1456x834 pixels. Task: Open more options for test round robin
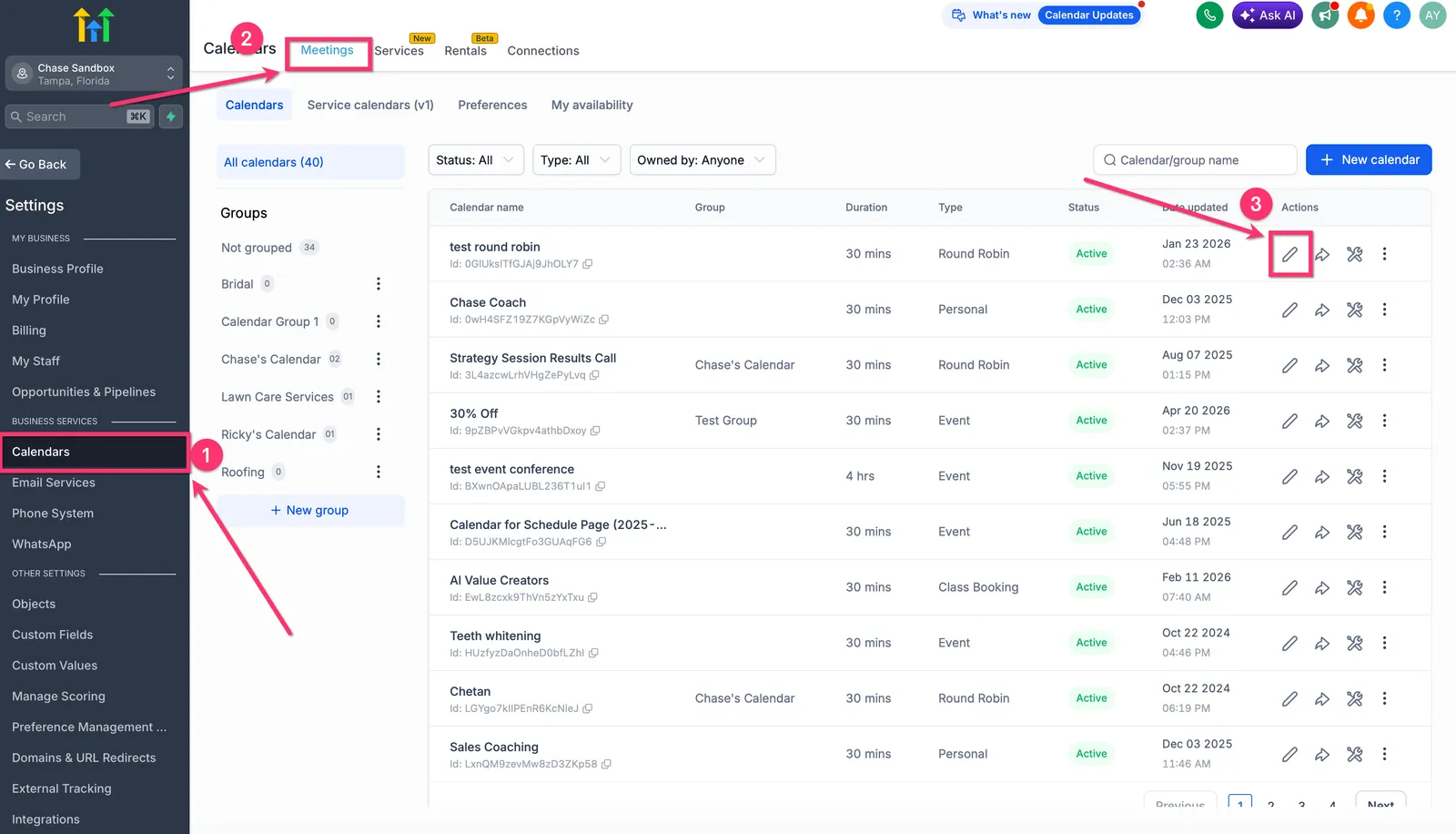pos(1384,254)
